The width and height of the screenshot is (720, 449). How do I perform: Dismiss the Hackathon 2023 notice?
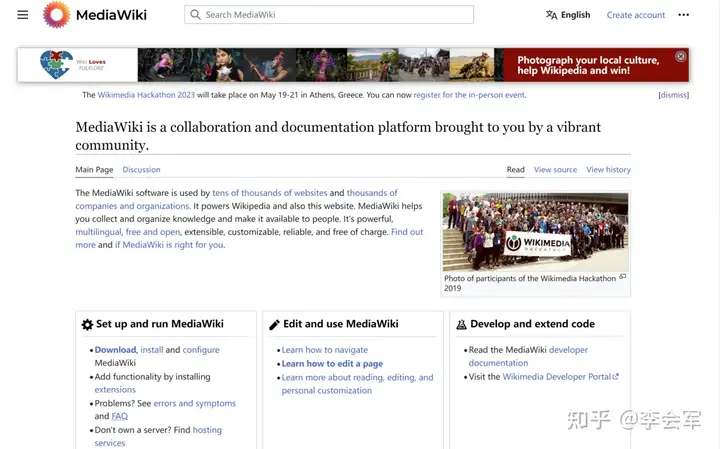(674, 95)
